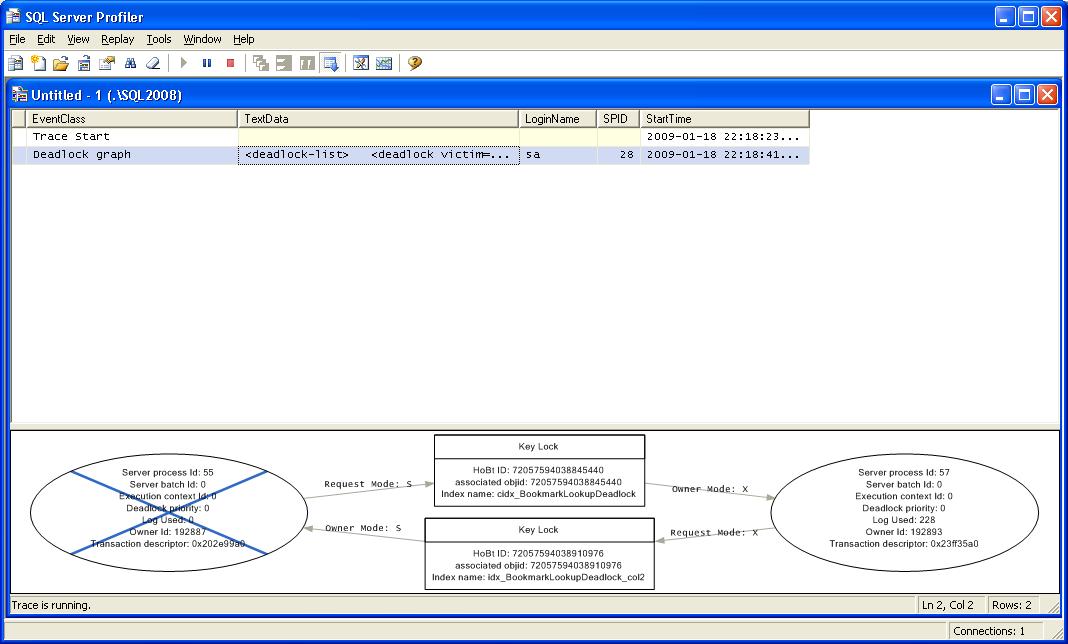This screenshot has width=1068, height=644.
Task: Maximize the Untitled - 1 trace window
Action: coord(1024,95)
